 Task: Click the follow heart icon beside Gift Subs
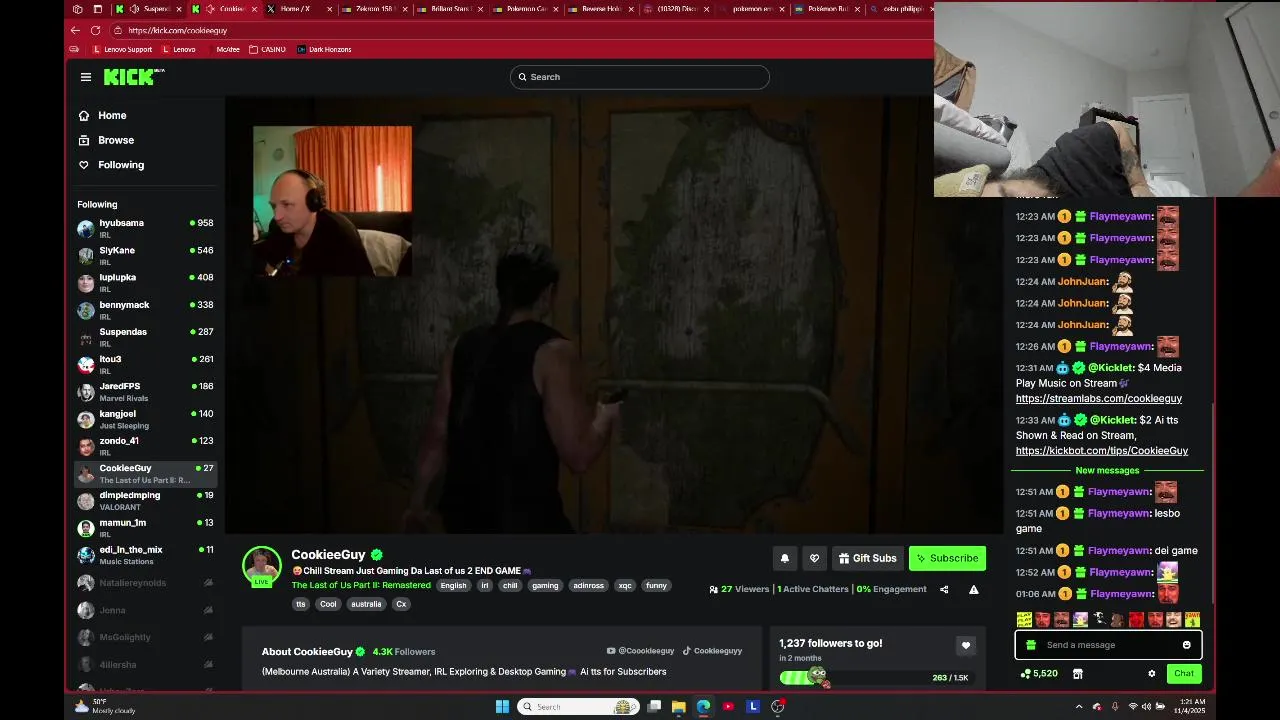pyautogui.click(x=814, y=558)
